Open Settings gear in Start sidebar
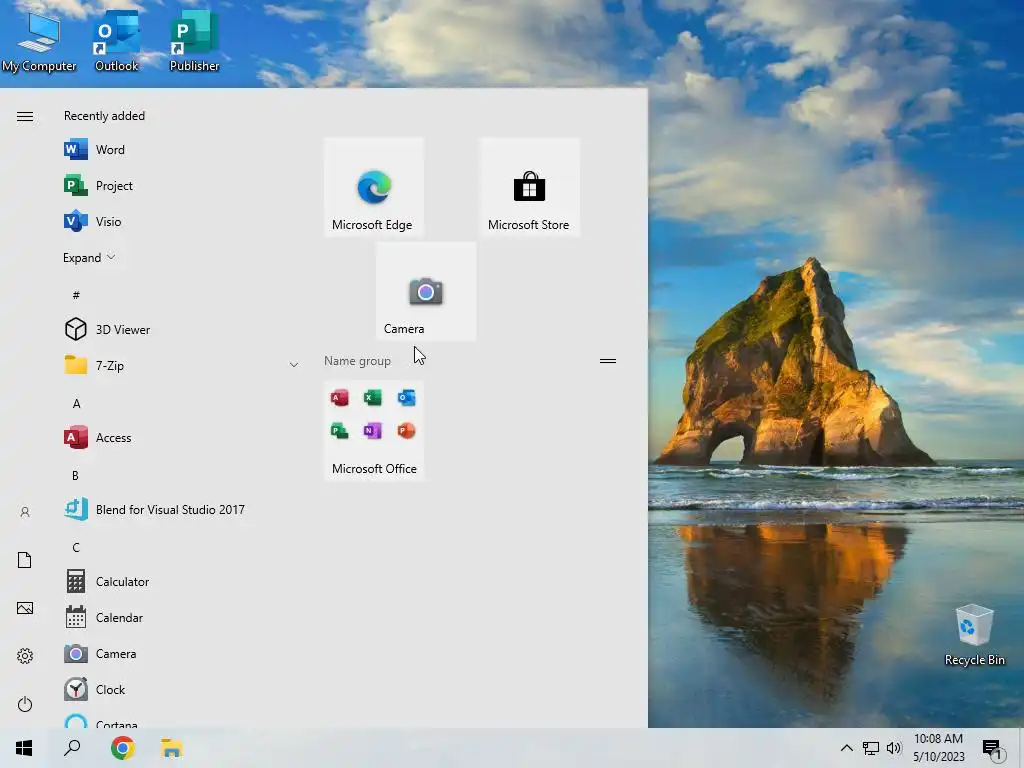The image size is (1024, 768). coord(25,656)
